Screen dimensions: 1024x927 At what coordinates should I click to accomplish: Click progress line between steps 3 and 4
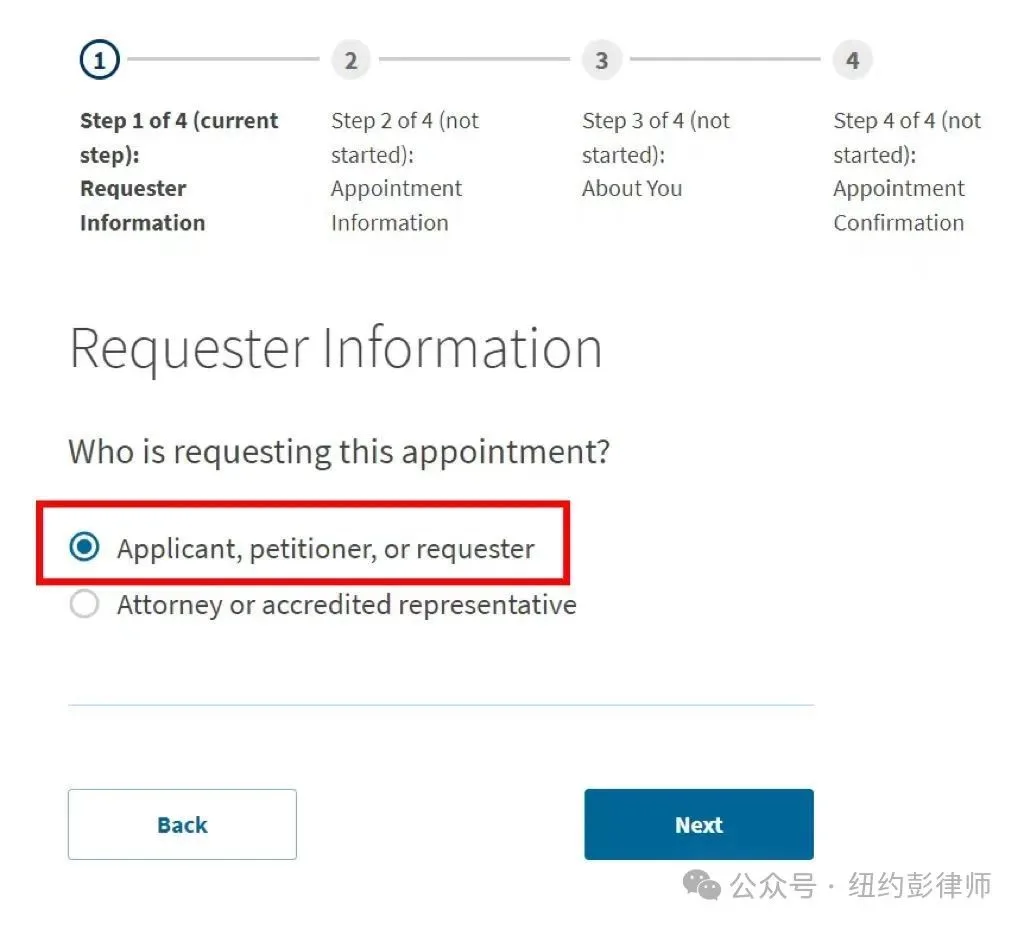pyautogui.click(x=725, y=59)
